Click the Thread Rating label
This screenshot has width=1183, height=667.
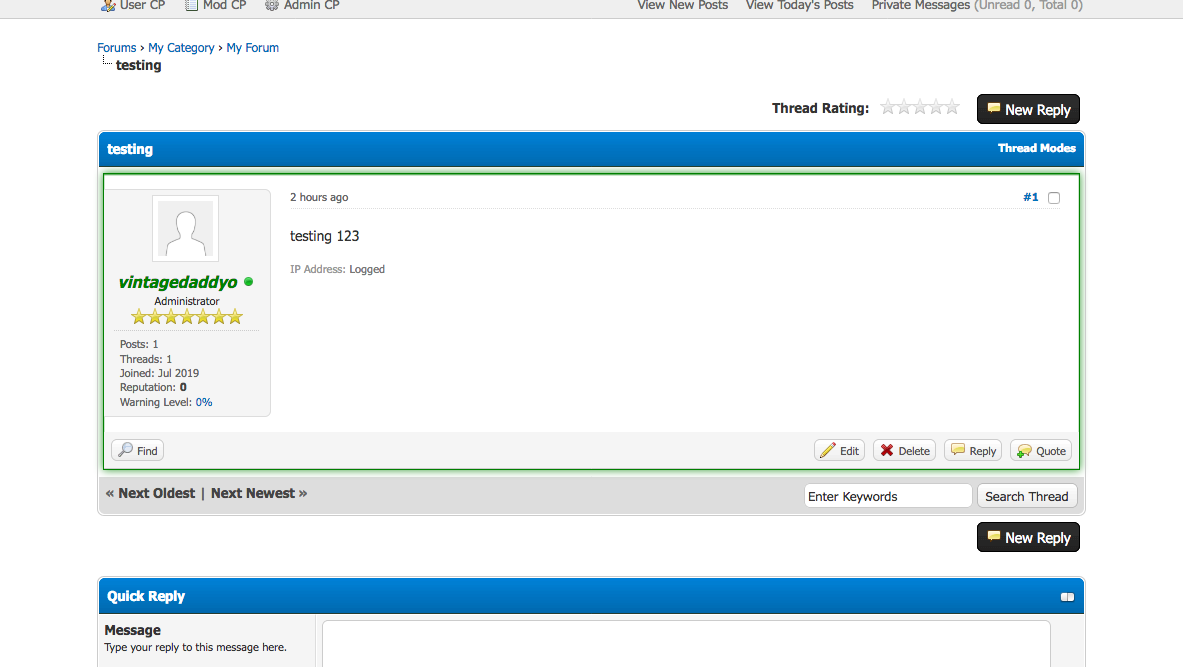pyautogui.click(x=820, y=108)
